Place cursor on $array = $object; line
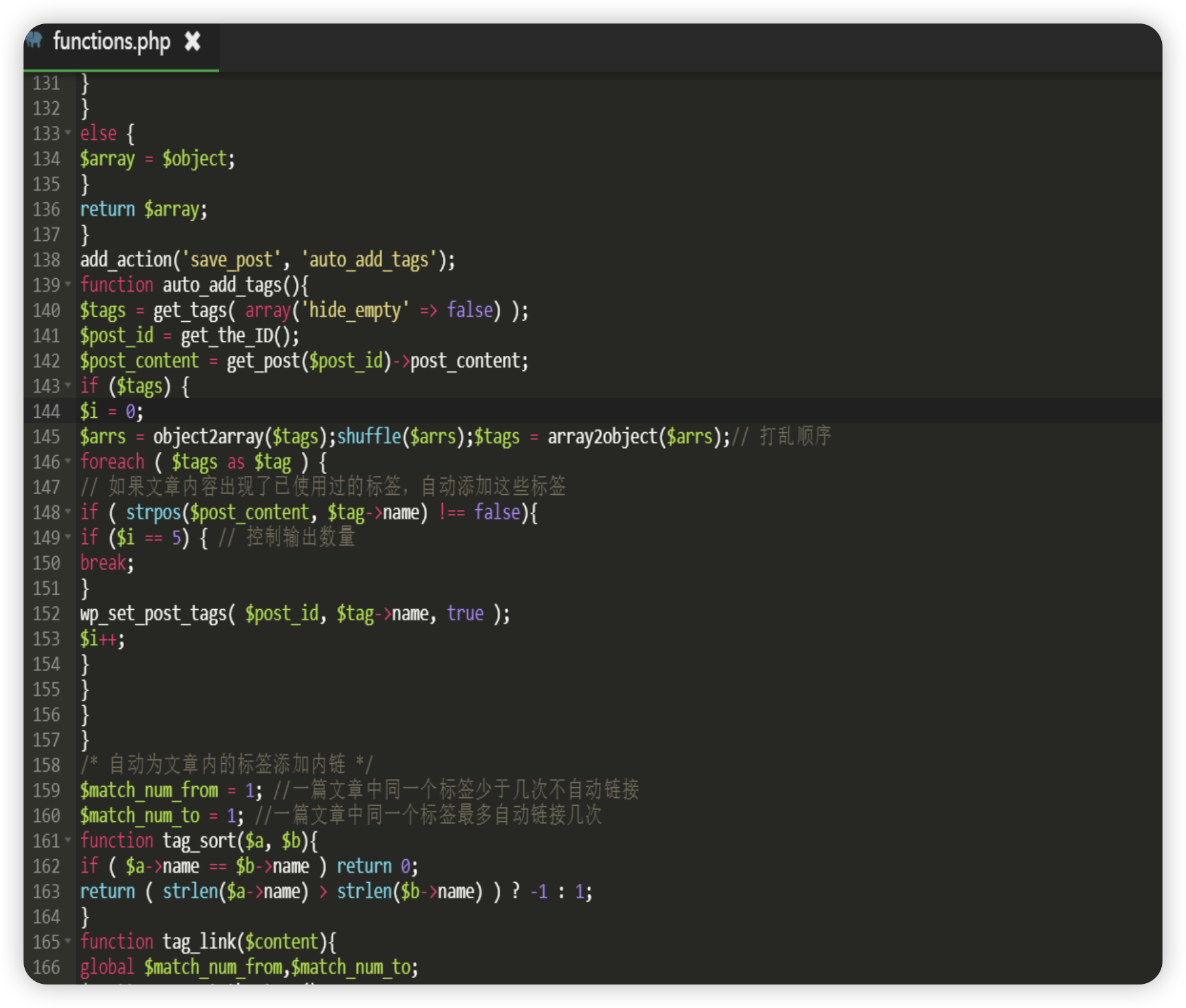Screen dimensions: 1186x1008 157,159
